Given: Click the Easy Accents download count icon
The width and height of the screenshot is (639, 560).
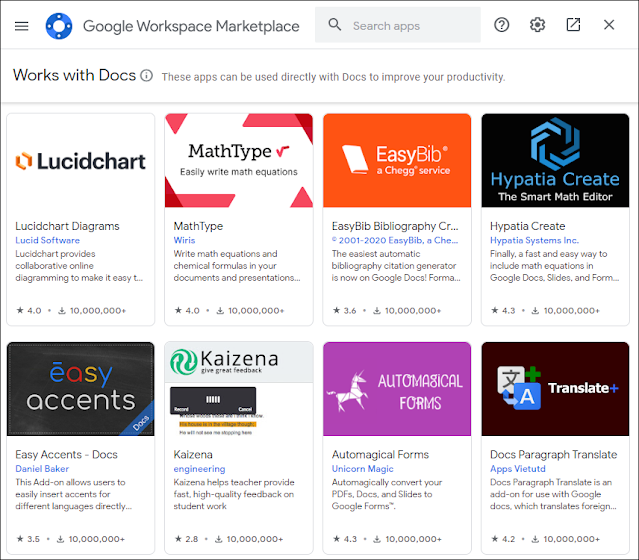Looking at the screenshot, I should pyautogui.click(x=60, y=540).
